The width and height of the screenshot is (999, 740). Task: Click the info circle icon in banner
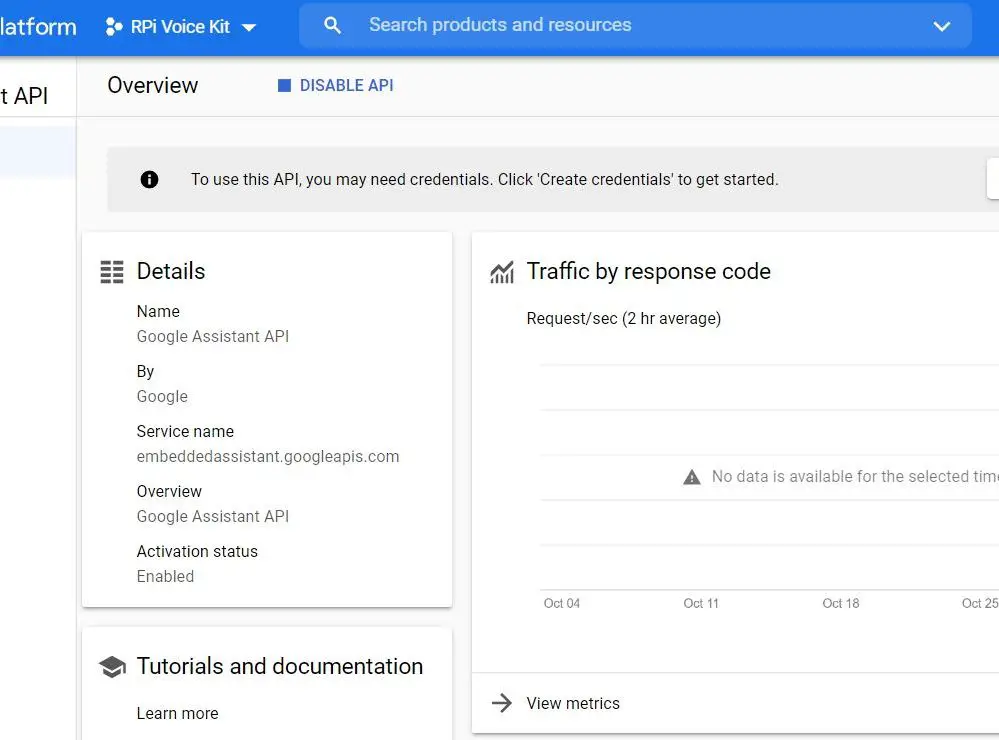click(149, 180)
